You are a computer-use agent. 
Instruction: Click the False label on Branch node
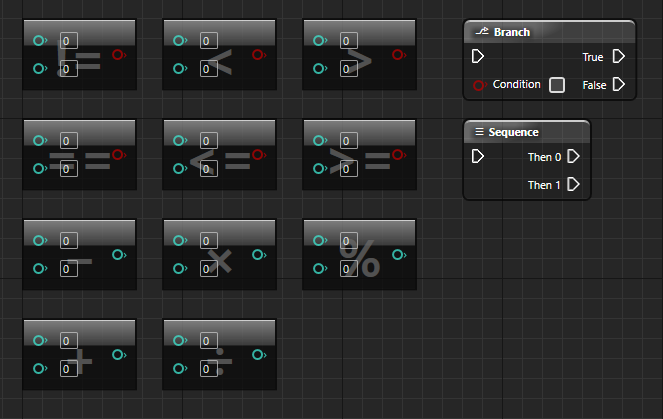tap(594, 85)
